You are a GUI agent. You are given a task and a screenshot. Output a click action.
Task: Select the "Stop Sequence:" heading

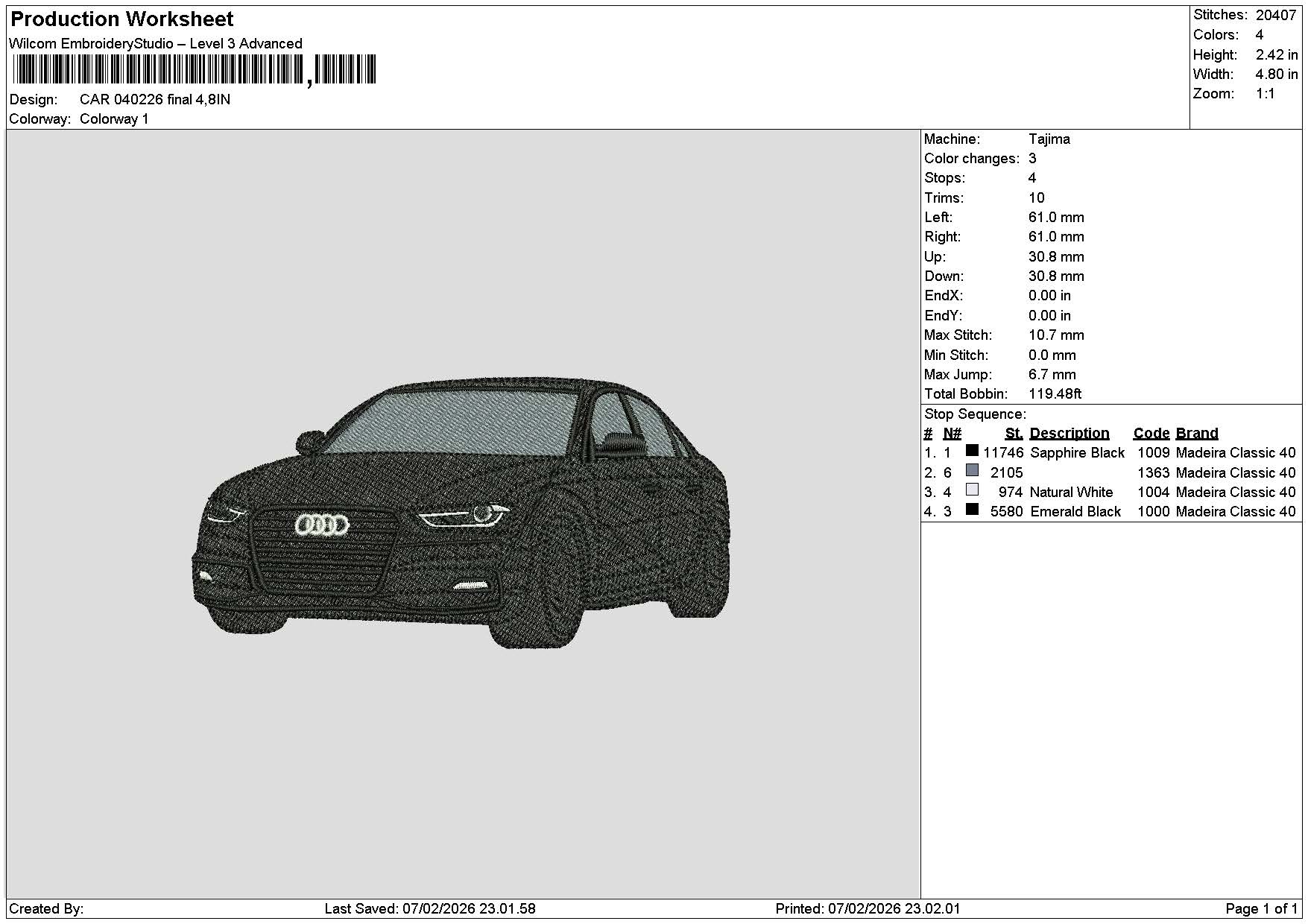[975, 414]
